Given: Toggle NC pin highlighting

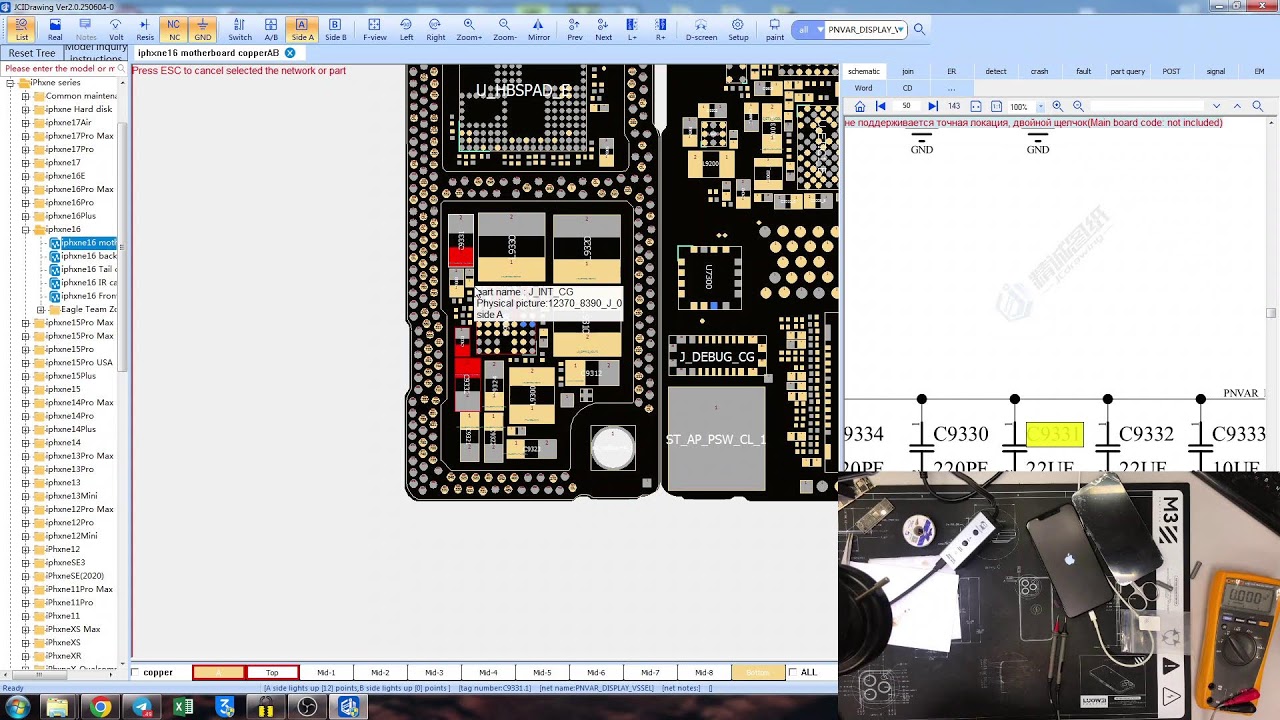Looking at the screenshot, I should pyautogui.click(x=174, y=29).
